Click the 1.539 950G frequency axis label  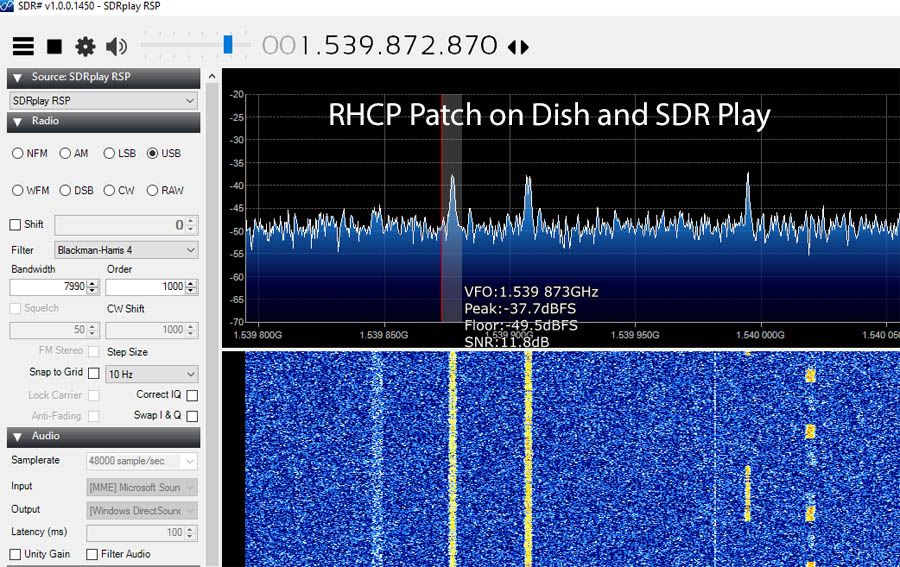(635, 335)
